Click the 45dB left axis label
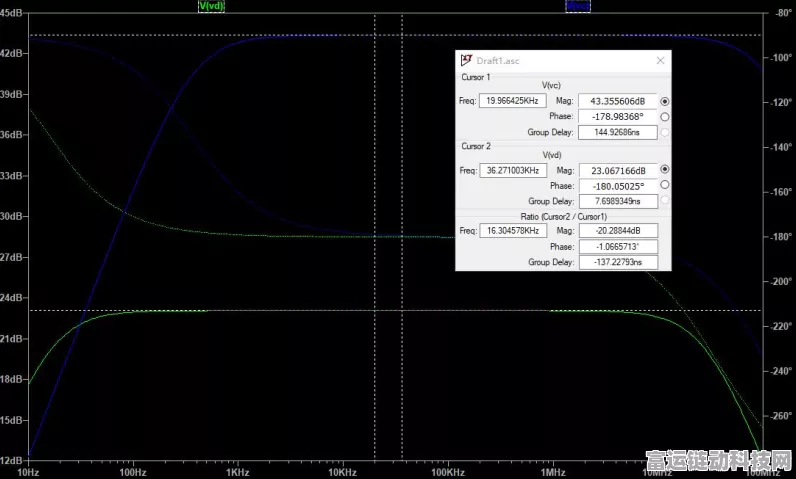Viewport: 796px width, 479px height. (11, 13)
